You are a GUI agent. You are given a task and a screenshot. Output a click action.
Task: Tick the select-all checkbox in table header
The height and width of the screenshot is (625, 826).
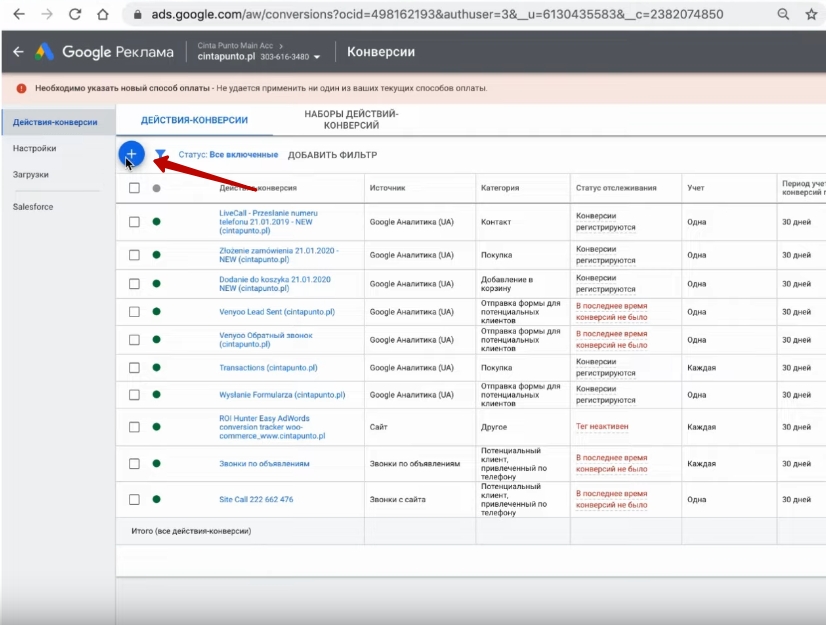tap(134, 188)
